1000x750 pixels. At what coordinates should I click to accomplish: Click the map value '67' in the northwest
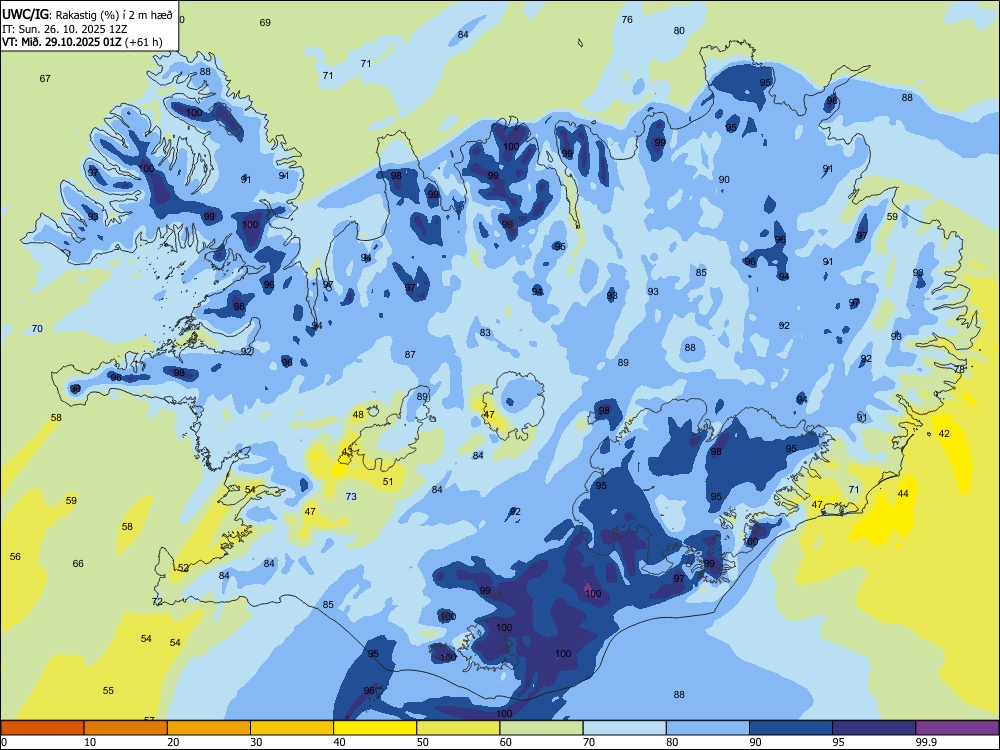[x=45, y=78]
